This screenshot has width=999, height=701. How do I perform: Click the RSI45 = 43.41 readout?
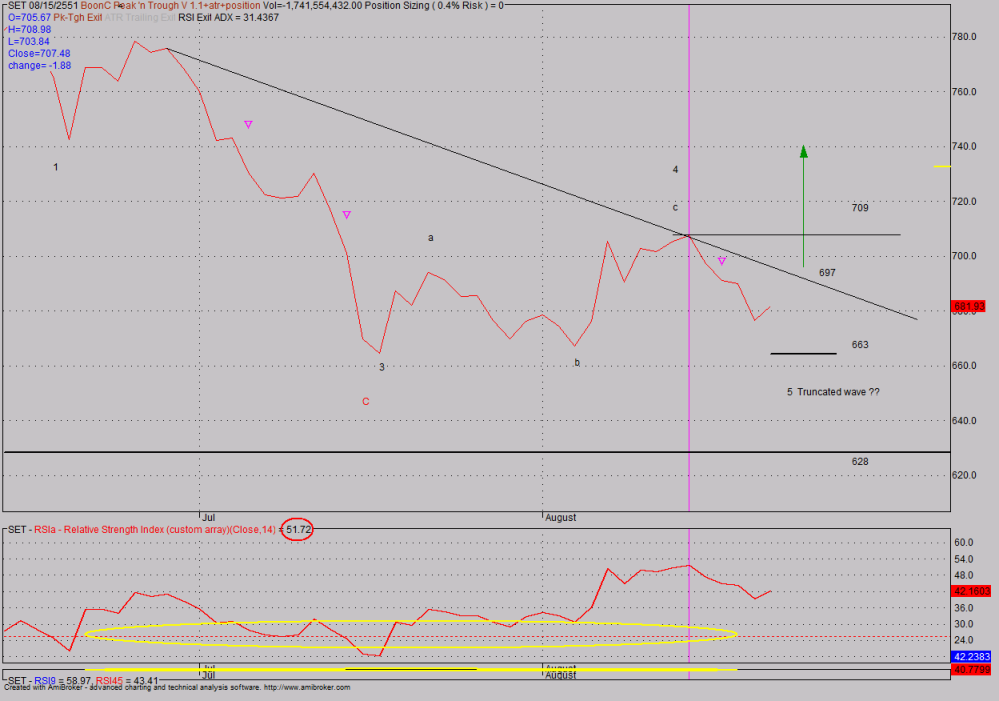127,681
